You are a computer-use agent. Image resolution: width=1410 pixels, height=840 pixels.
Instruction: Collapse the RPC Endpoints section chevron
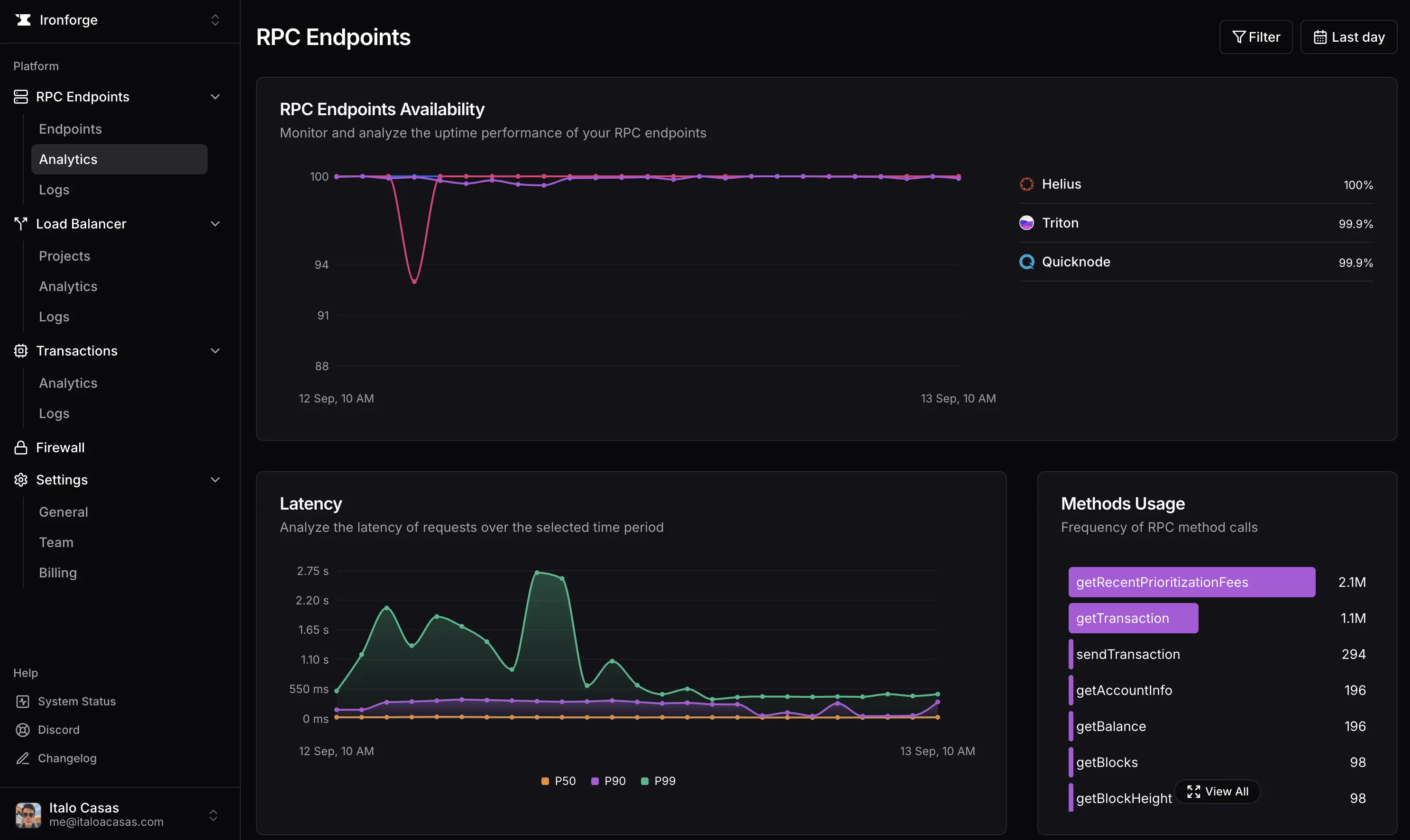click(215, 96)
